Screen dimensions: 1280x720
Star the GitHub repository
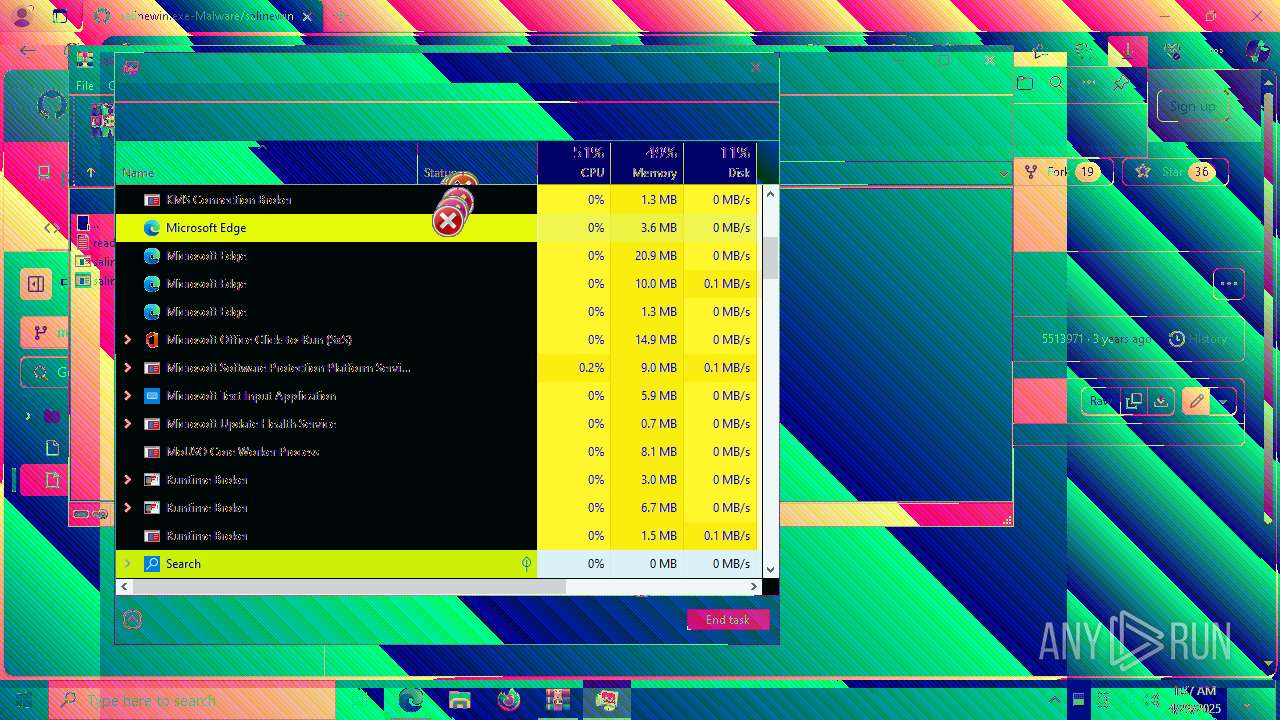tap(1175, 172)
